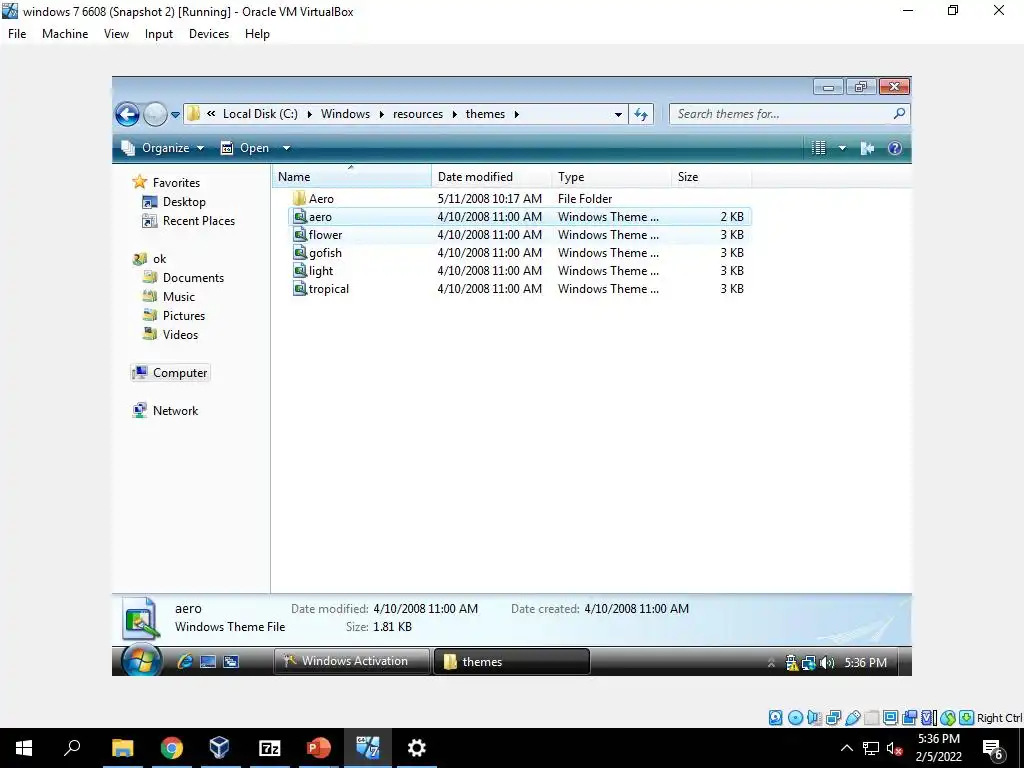Go to resources breadcrumb segment
The image size is (1024, 768).
pyautogui.click(x=418, y=114)
